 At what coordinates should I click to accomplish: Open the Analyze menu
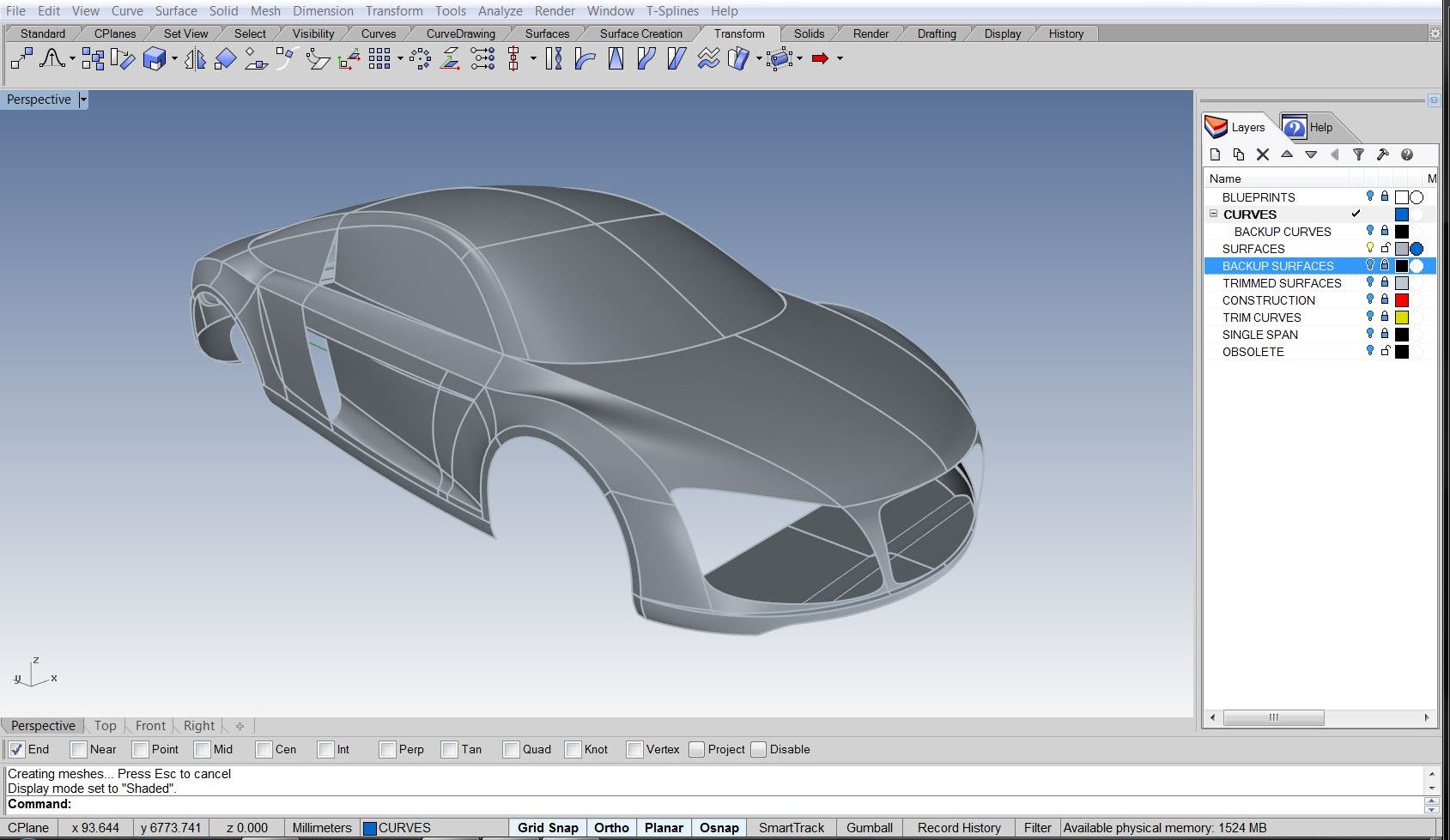(x=500, y=11)
